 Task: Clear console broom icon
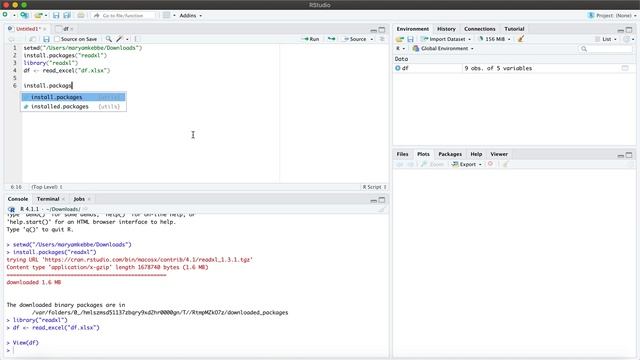pos(382,209)
